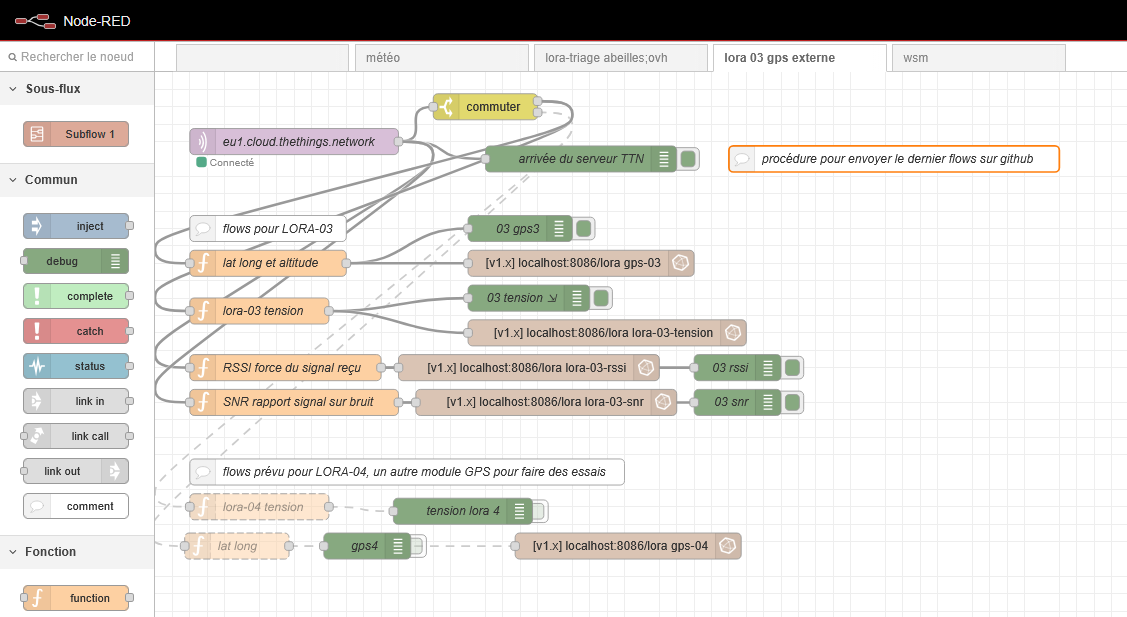The width and height of the screenshot is (1127, 617).
Task: Select the status node in palette
Action: point(77,366)
